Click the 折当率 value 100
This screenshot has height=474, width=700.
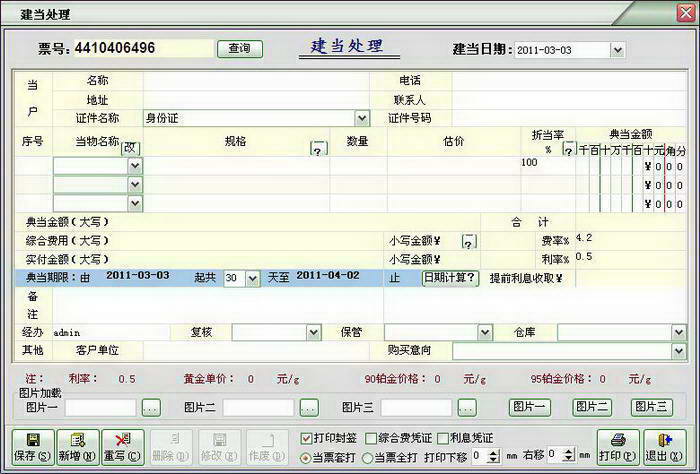point(529,162)
